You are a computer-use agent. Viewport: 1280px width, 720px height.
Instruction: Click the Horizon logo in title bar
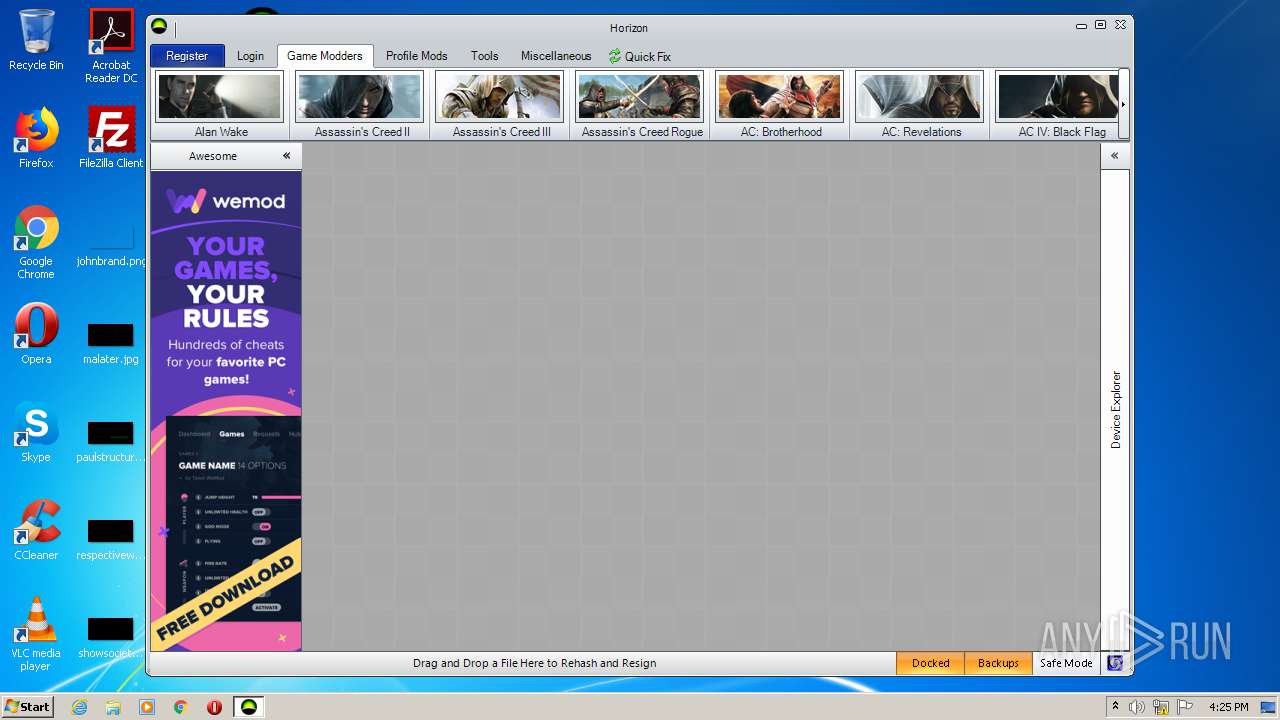[x=159, y=27]
